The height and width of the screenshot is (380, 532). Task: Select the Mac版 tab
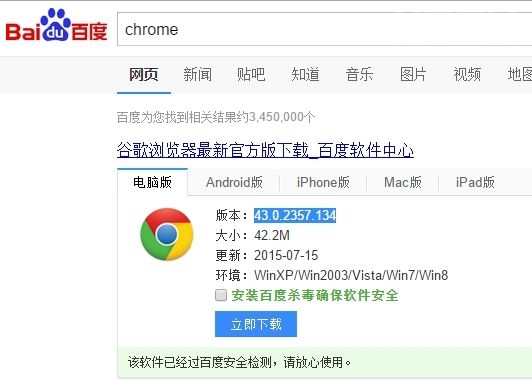click(x=403, y=182)
